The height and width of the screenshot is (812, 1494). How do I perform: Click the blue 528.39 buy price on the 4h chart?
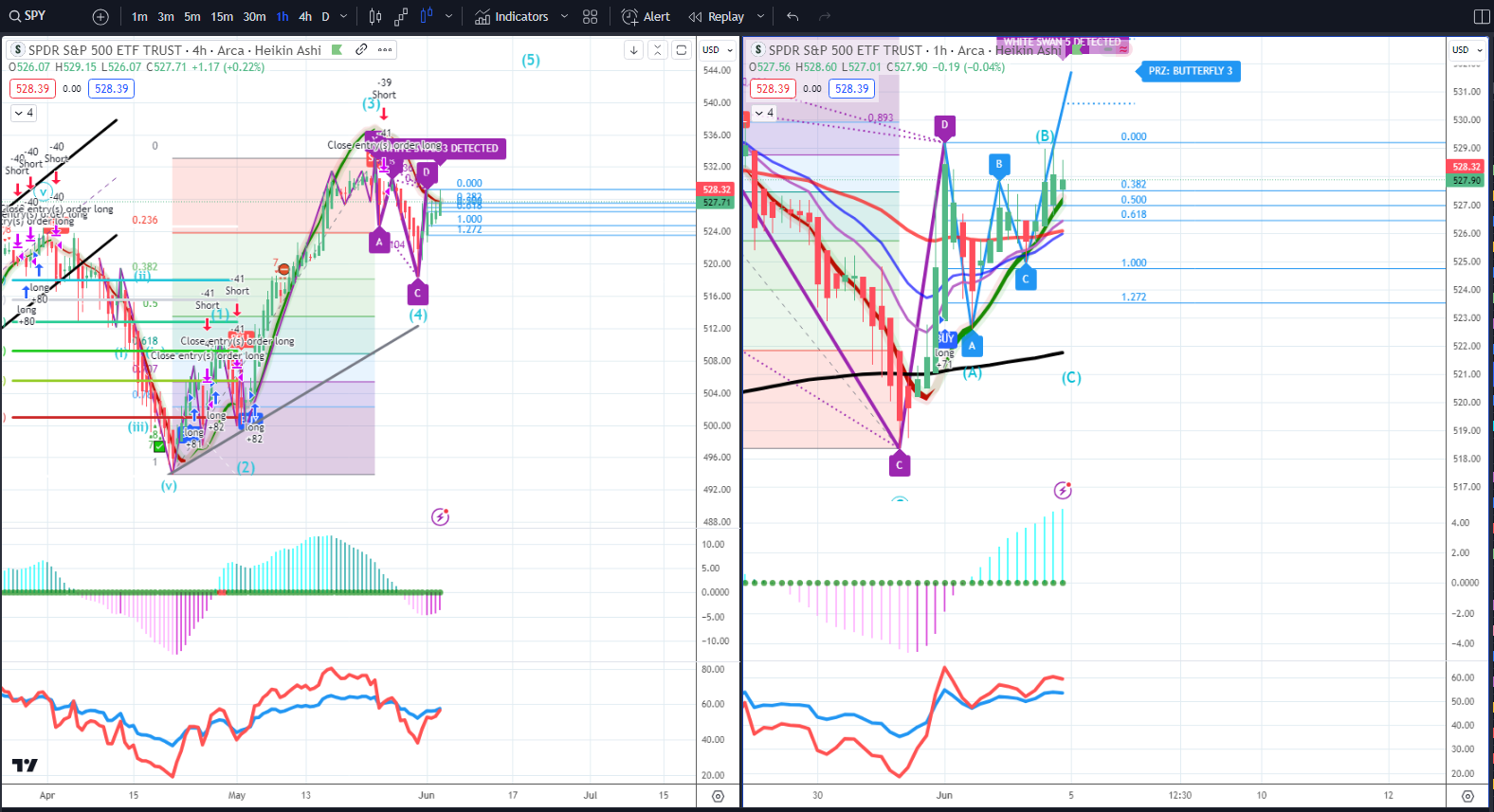pyautogui.click(x=112, y=88)
